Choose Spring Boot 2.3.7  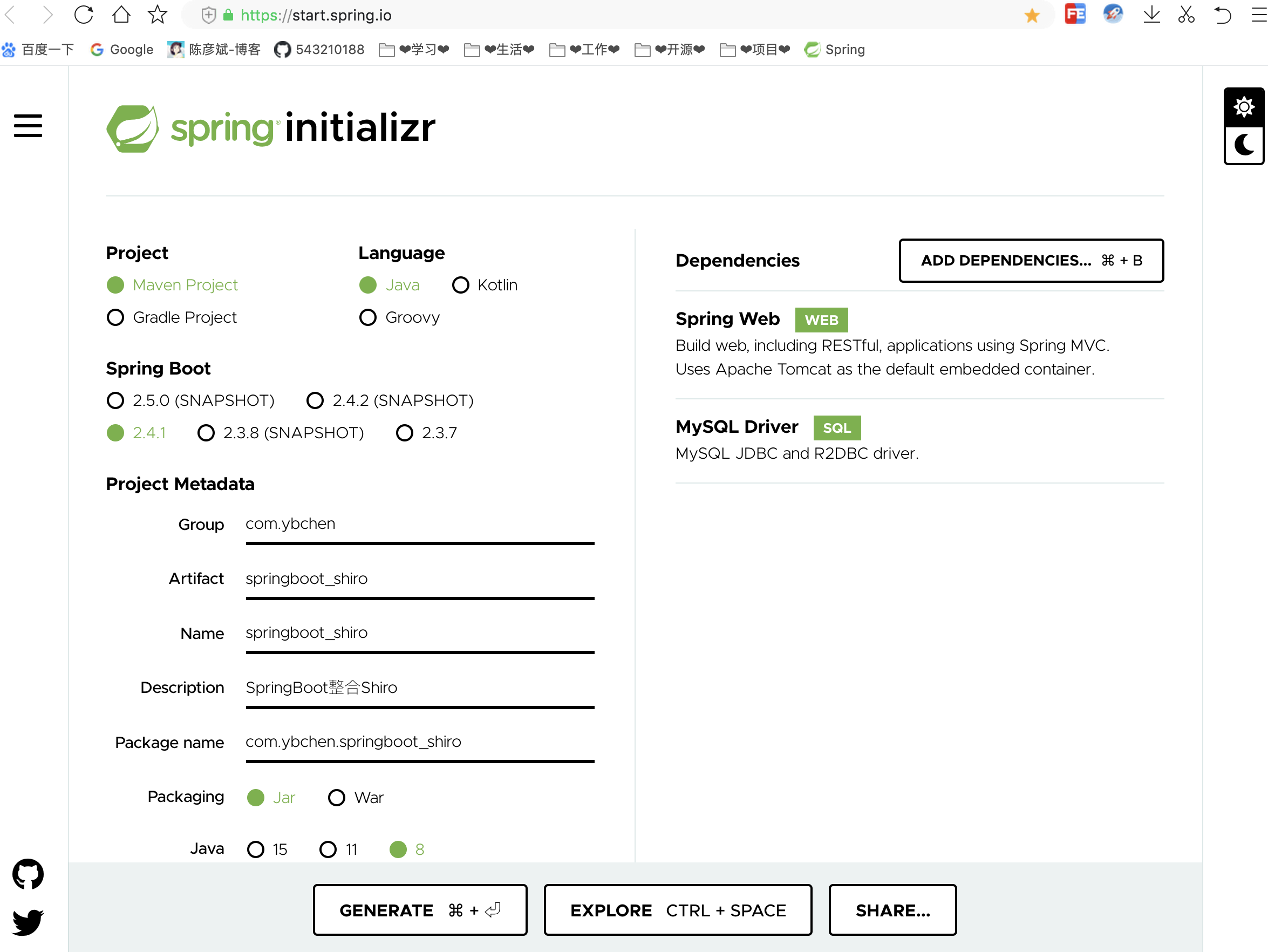427,432
